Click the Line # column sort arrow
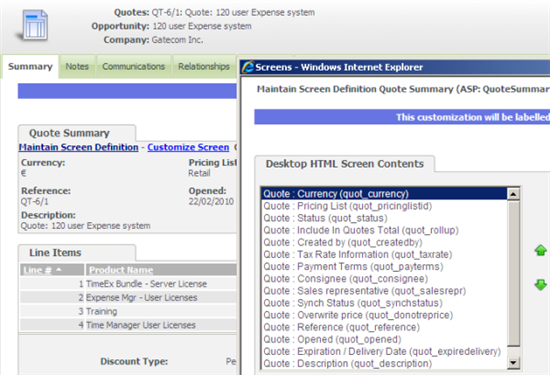550x375 pixels. [x=59, y=269]
